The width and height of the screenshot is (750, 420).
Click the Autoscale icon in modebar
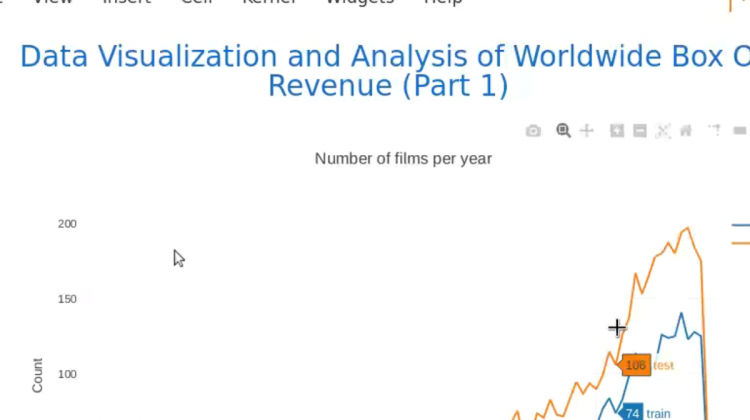[x=663, y=131]
